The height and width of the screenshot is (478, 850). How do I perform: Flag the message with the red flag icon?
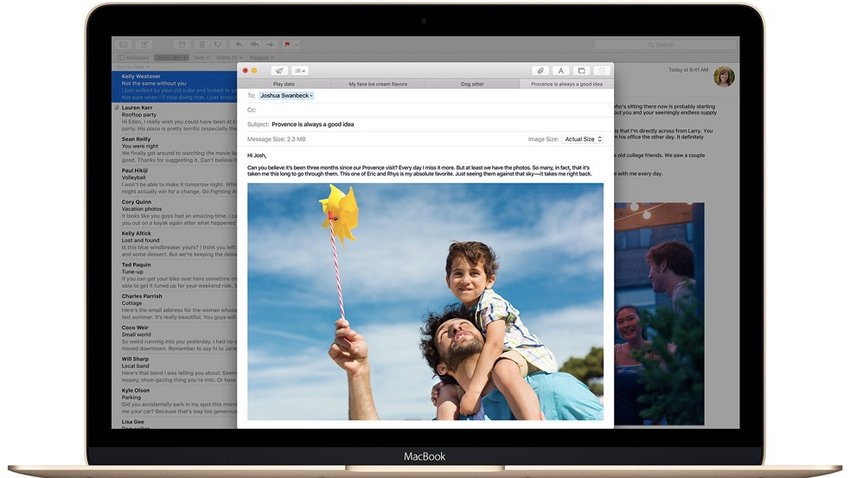click(287, 44)
